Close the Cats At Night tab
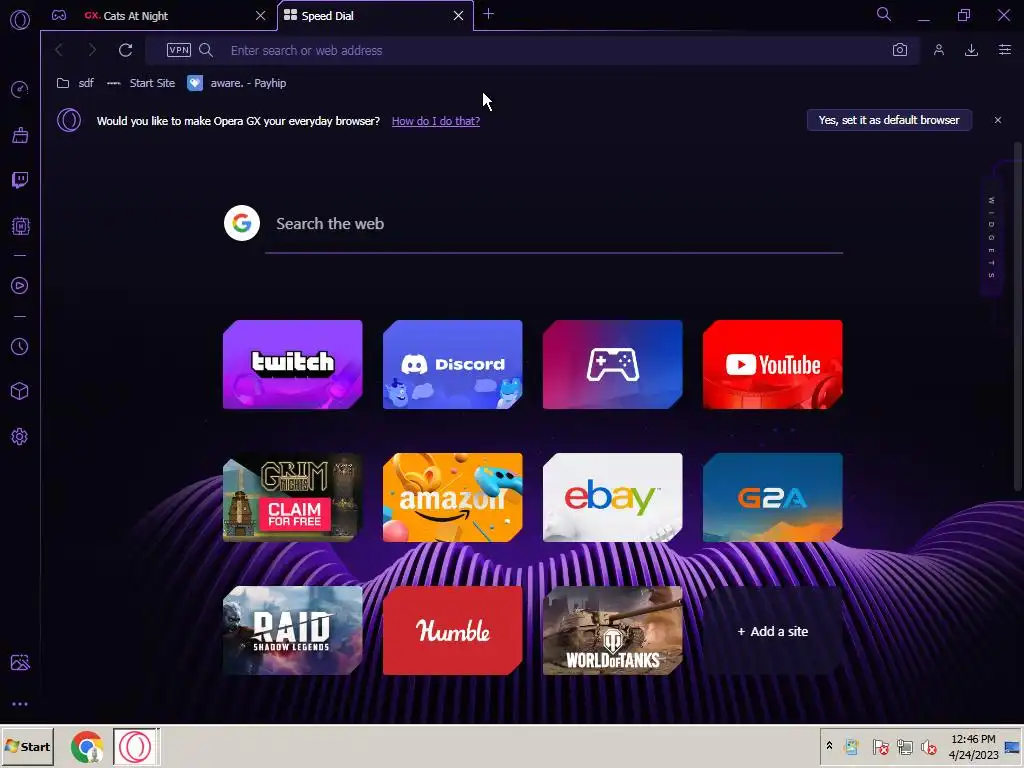Screen dimensions: 1024x768 (261, 16)
